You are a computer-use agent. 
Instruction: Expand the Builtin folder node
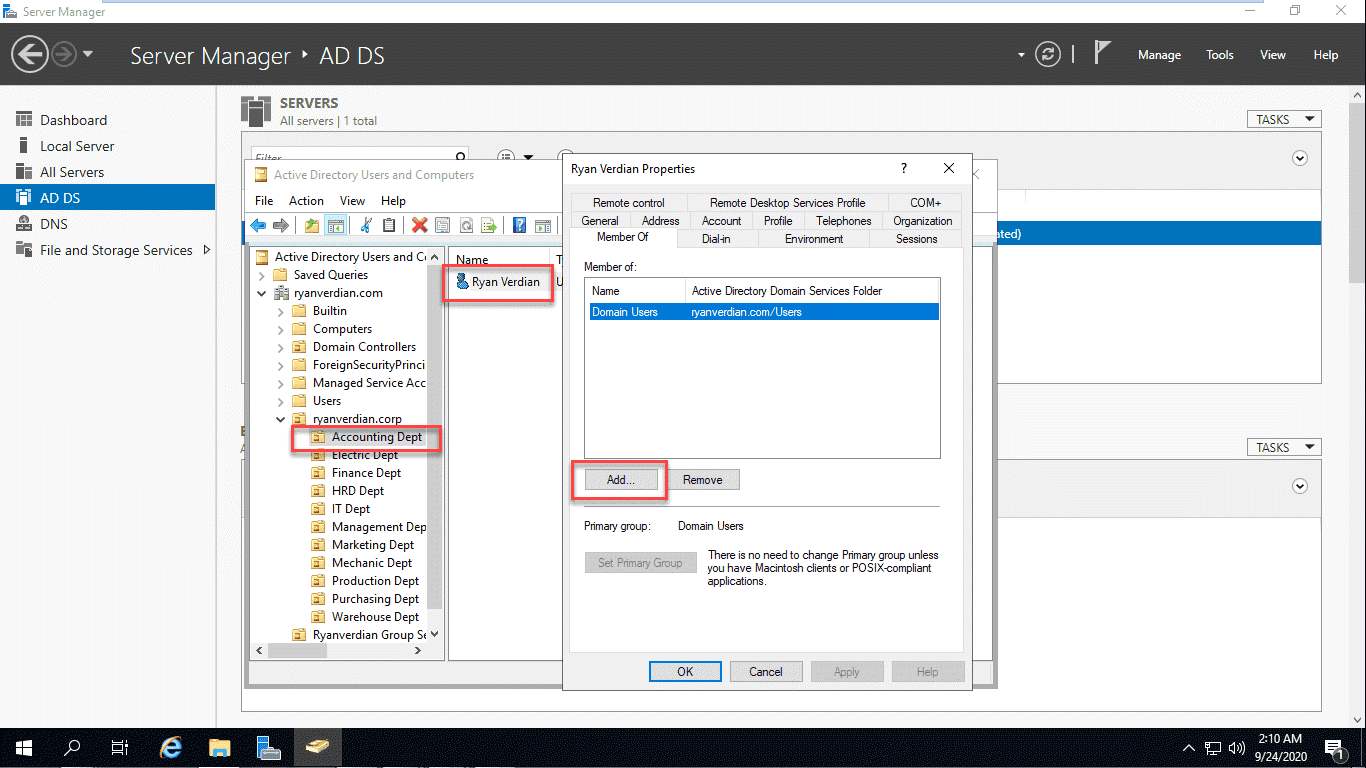click(281, 311)
